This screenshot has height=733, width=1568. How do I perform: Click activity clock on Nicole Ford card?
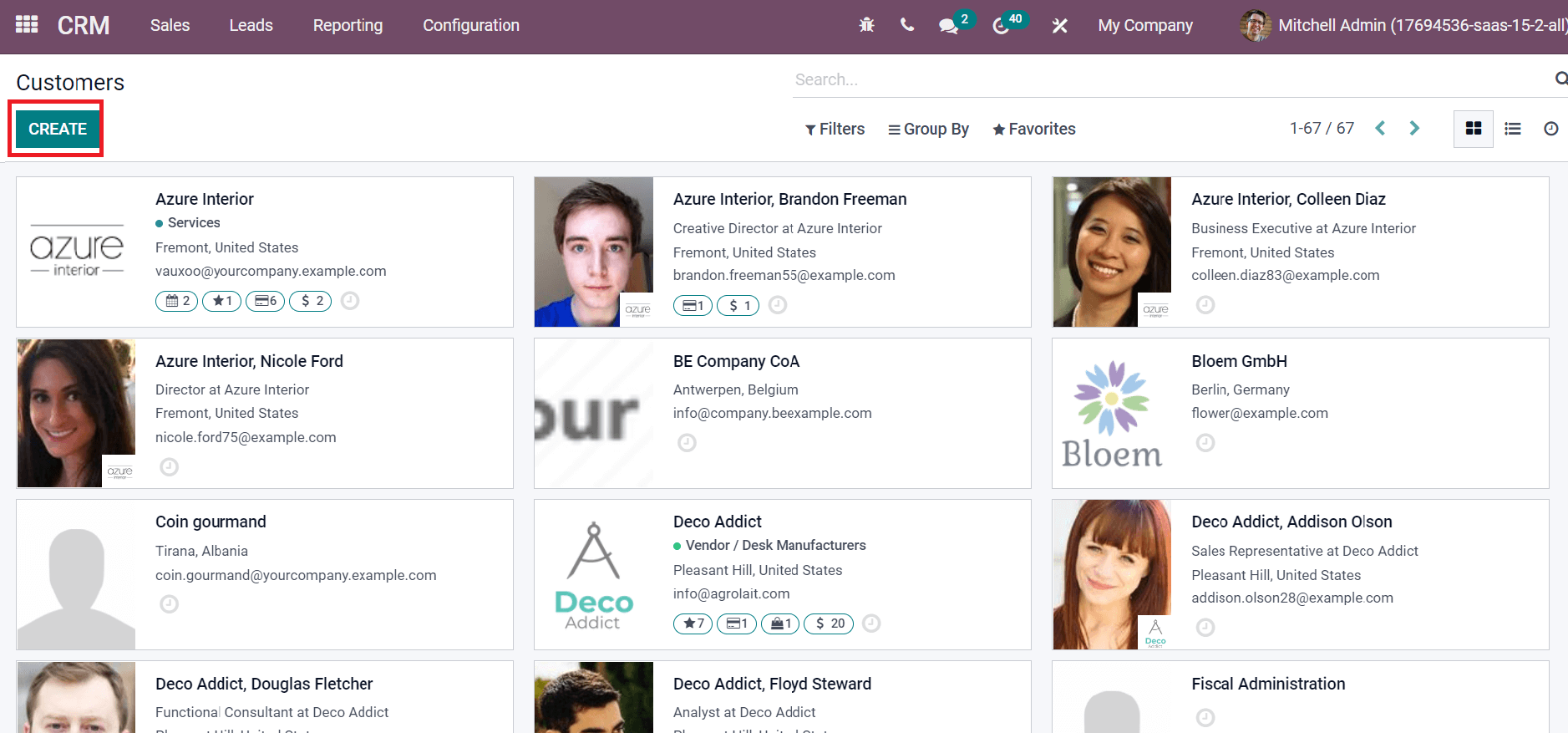tap(170, 467)
